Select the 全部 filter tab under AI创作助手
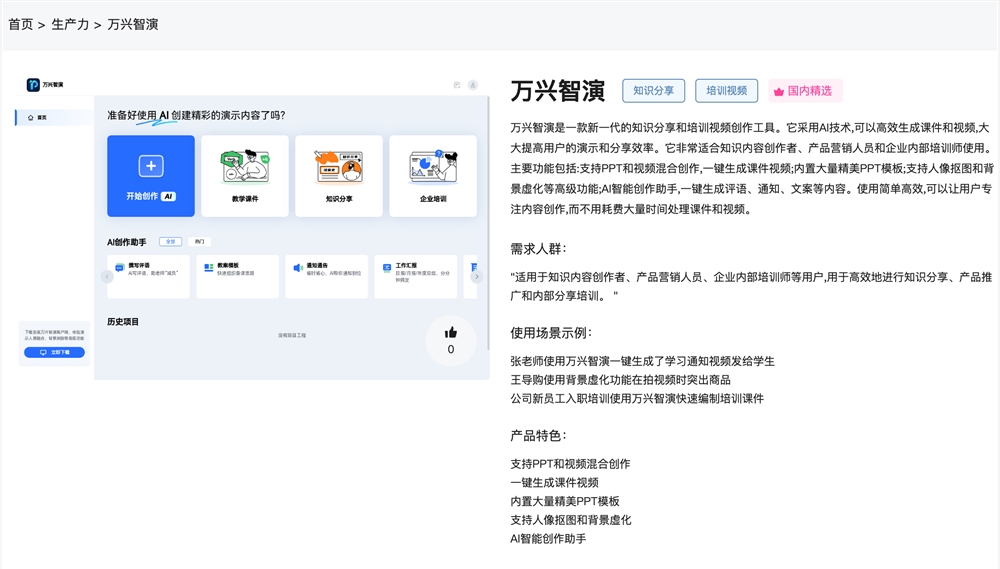 pos(170,242)
